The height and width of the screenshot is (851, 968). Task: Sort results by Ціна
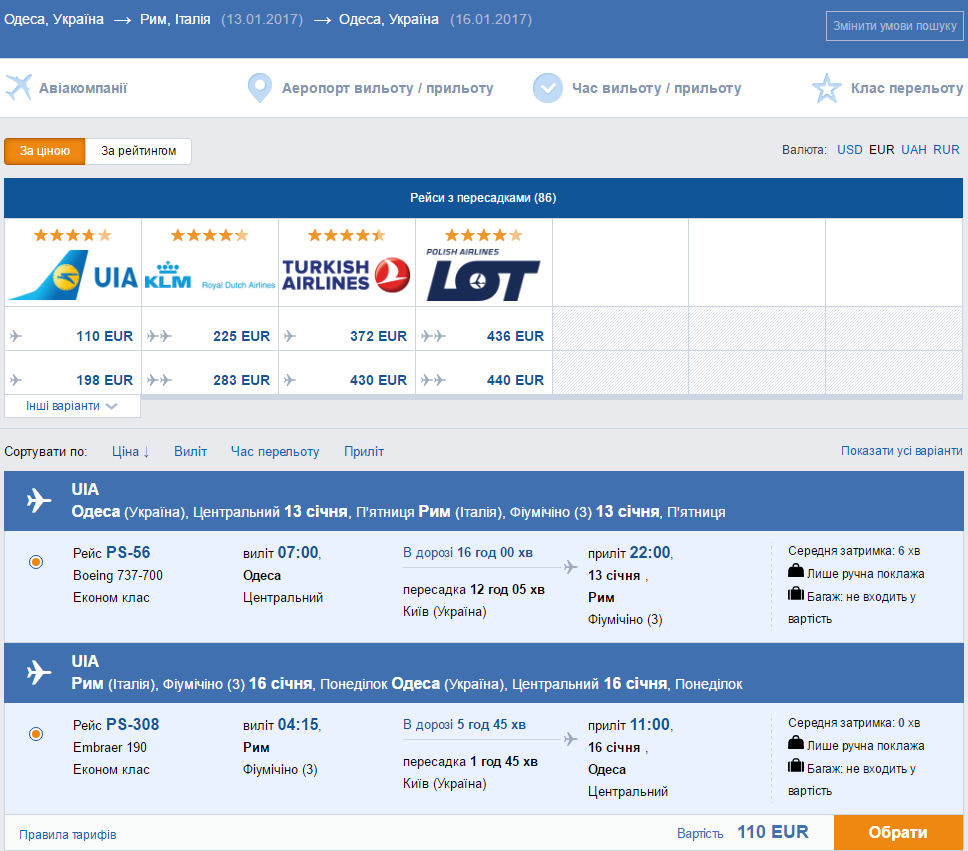(x=131, y=451)
